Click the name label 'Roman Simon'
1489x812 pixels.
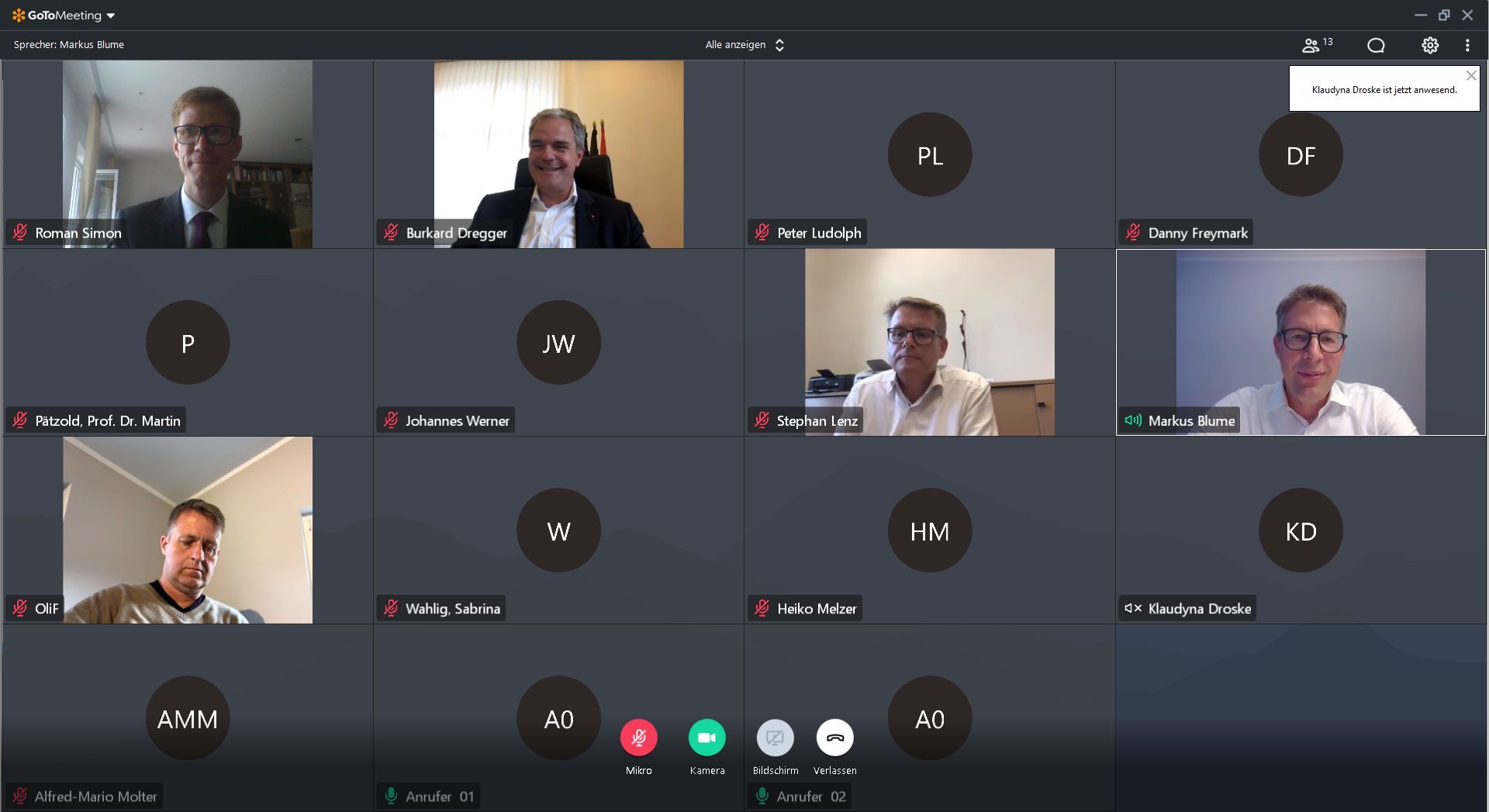78,233
